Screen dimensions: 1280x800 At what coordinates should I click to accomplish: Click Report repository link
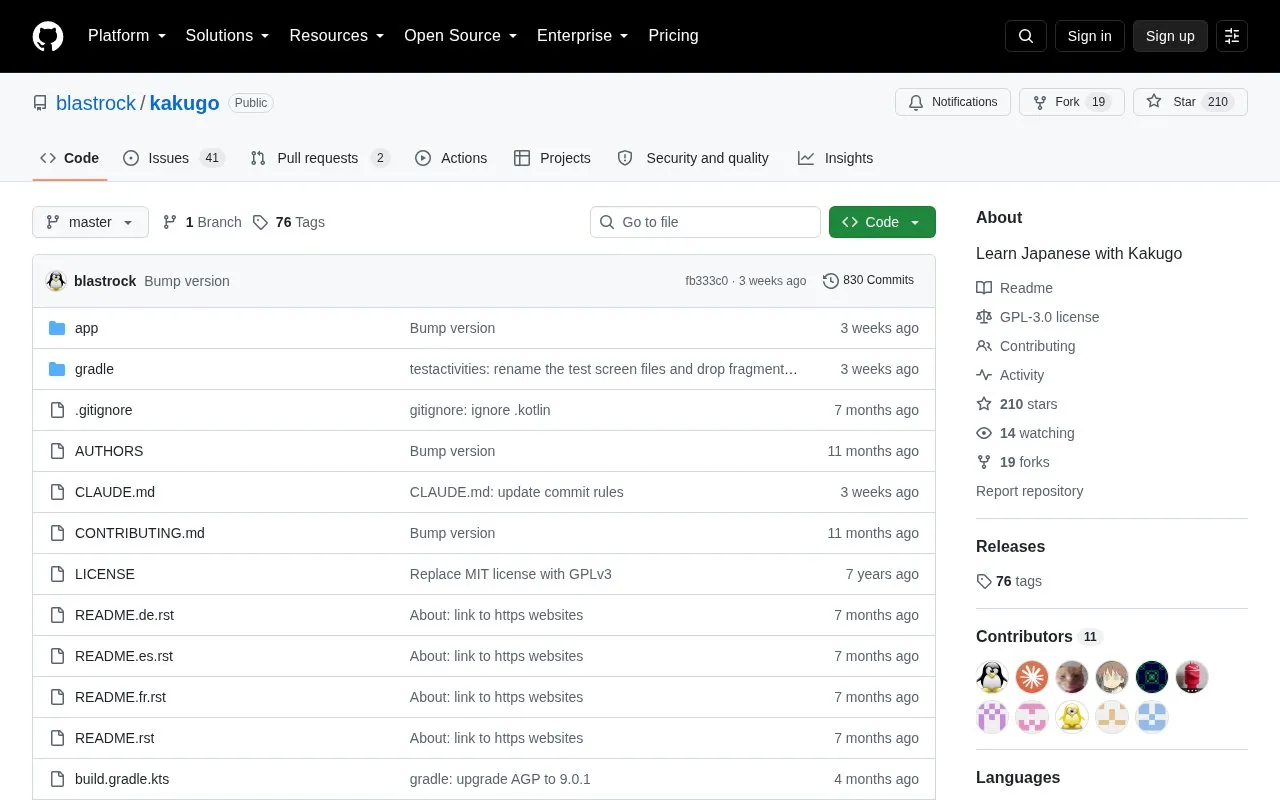[1029, 491]
